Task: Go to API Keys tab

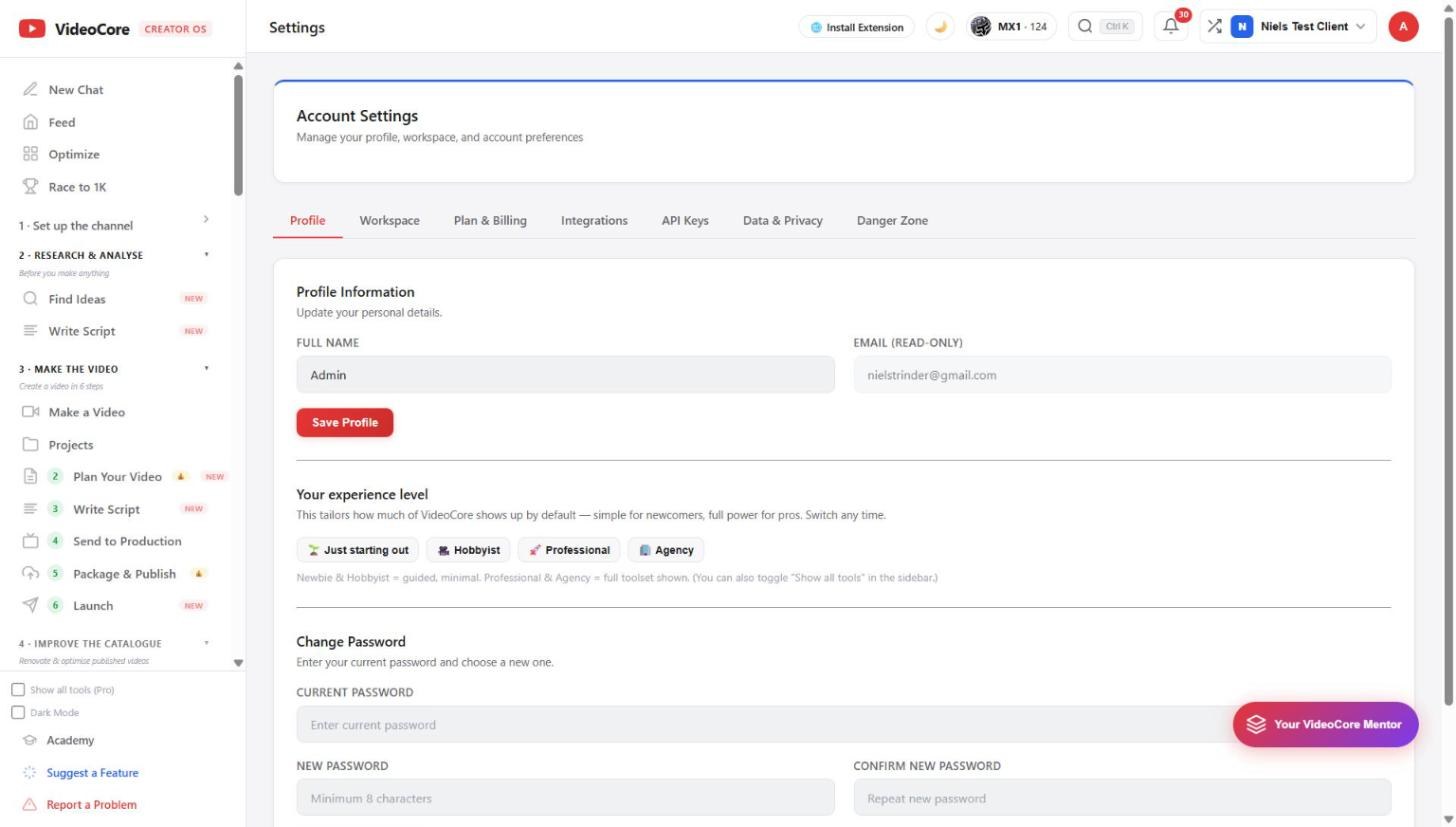Action: 685,221
